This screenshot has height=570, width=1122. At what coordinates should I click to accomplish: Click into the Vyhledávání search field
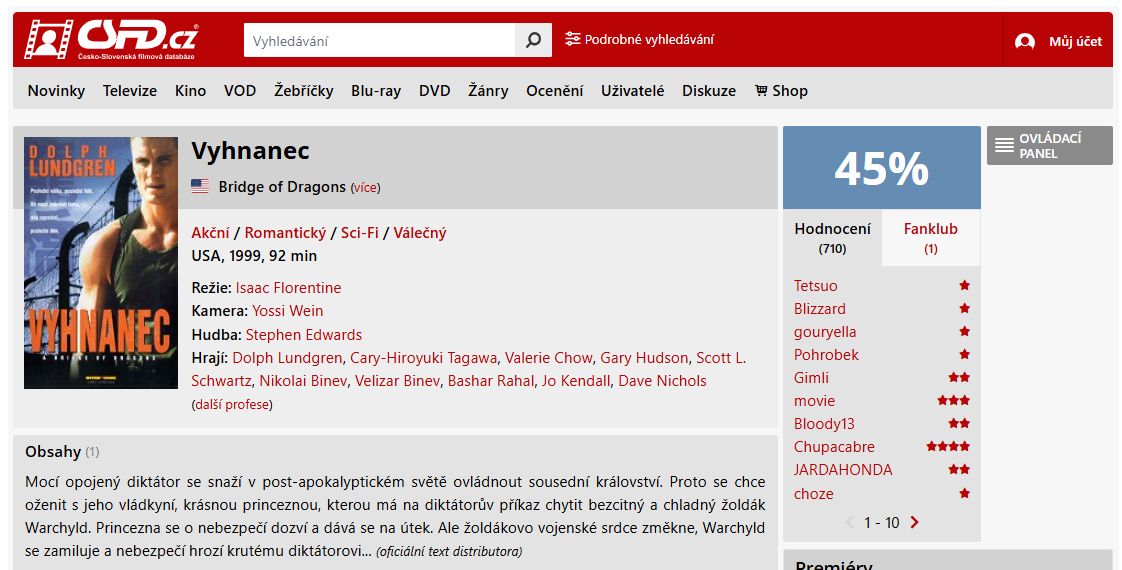pyautogui.click(x=379, y=41)
